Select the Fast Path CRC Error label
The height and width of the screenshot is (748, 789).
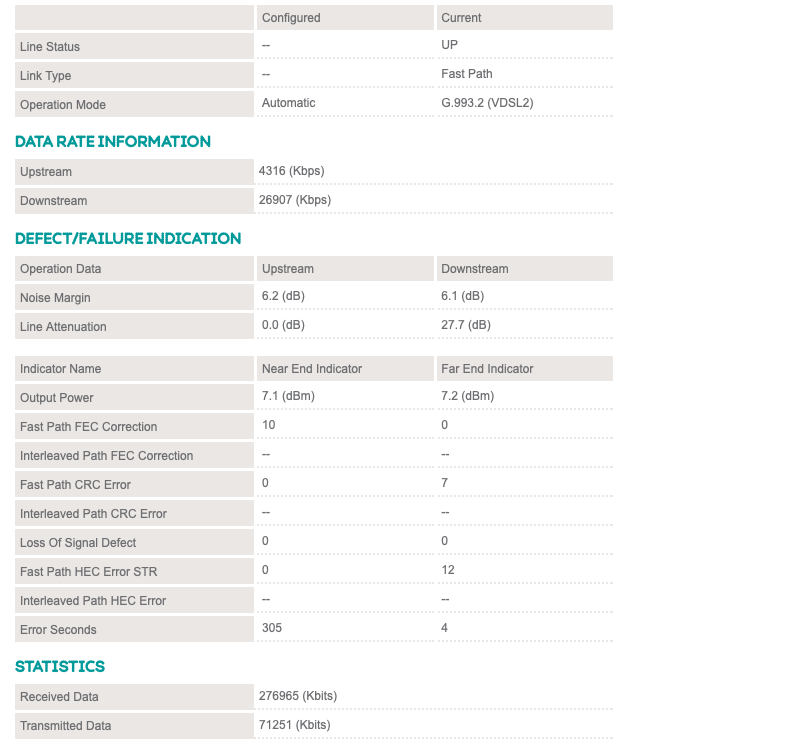tap(75, 485)
